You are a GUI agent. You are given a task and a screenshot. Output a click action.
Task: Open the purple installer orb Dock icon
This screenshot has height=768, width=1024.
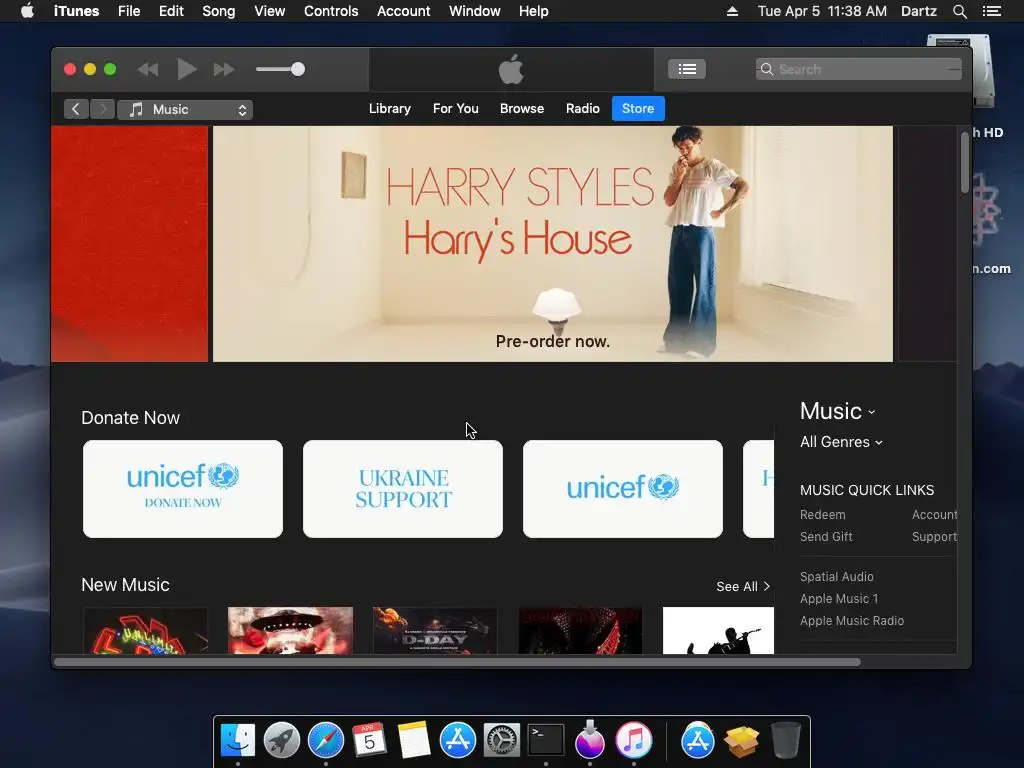590,739
